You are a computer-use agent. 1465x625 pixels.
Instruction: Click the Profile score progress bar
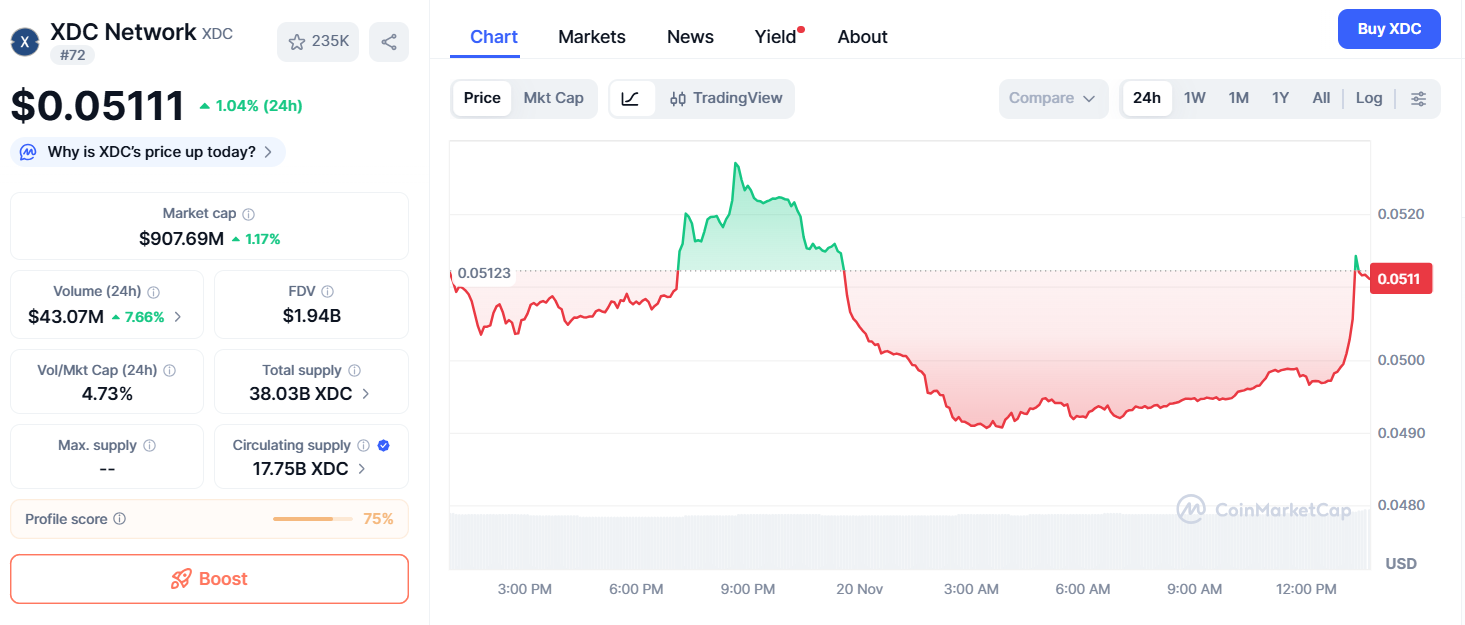pyautogui.click(x=312, y=519)
